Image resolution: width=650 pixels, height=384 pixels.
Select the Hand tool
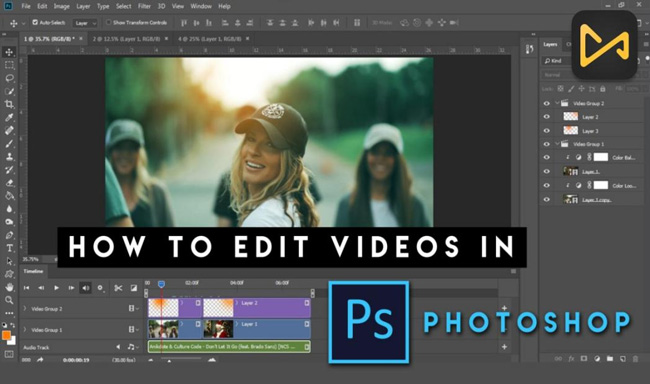tap(9, 287)
